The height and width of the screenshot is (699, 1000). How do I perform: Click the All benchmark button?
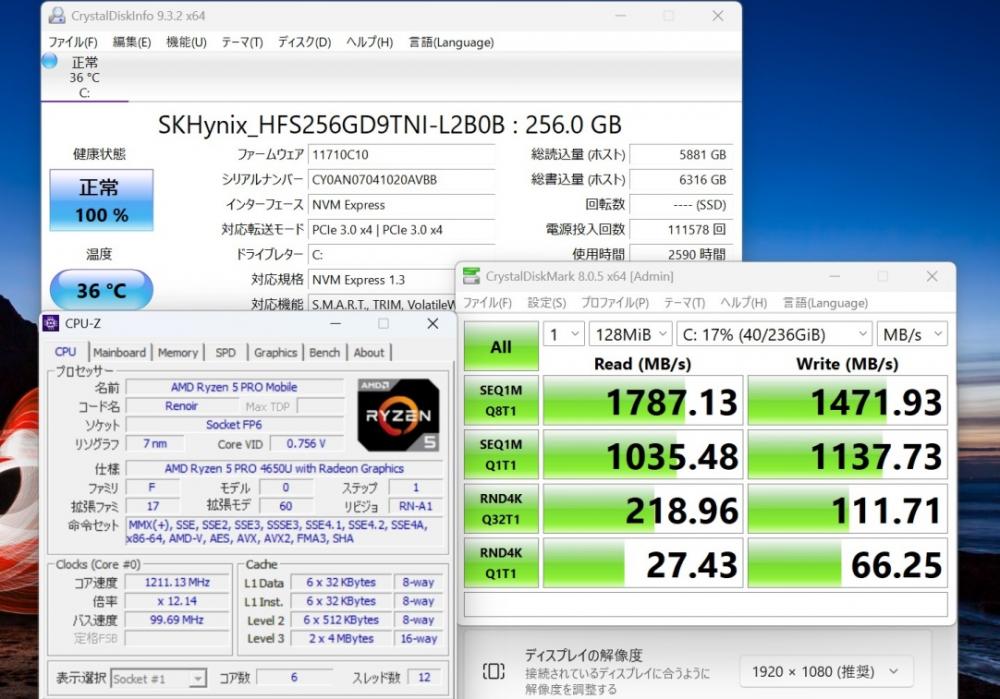[x=501, y=346]
